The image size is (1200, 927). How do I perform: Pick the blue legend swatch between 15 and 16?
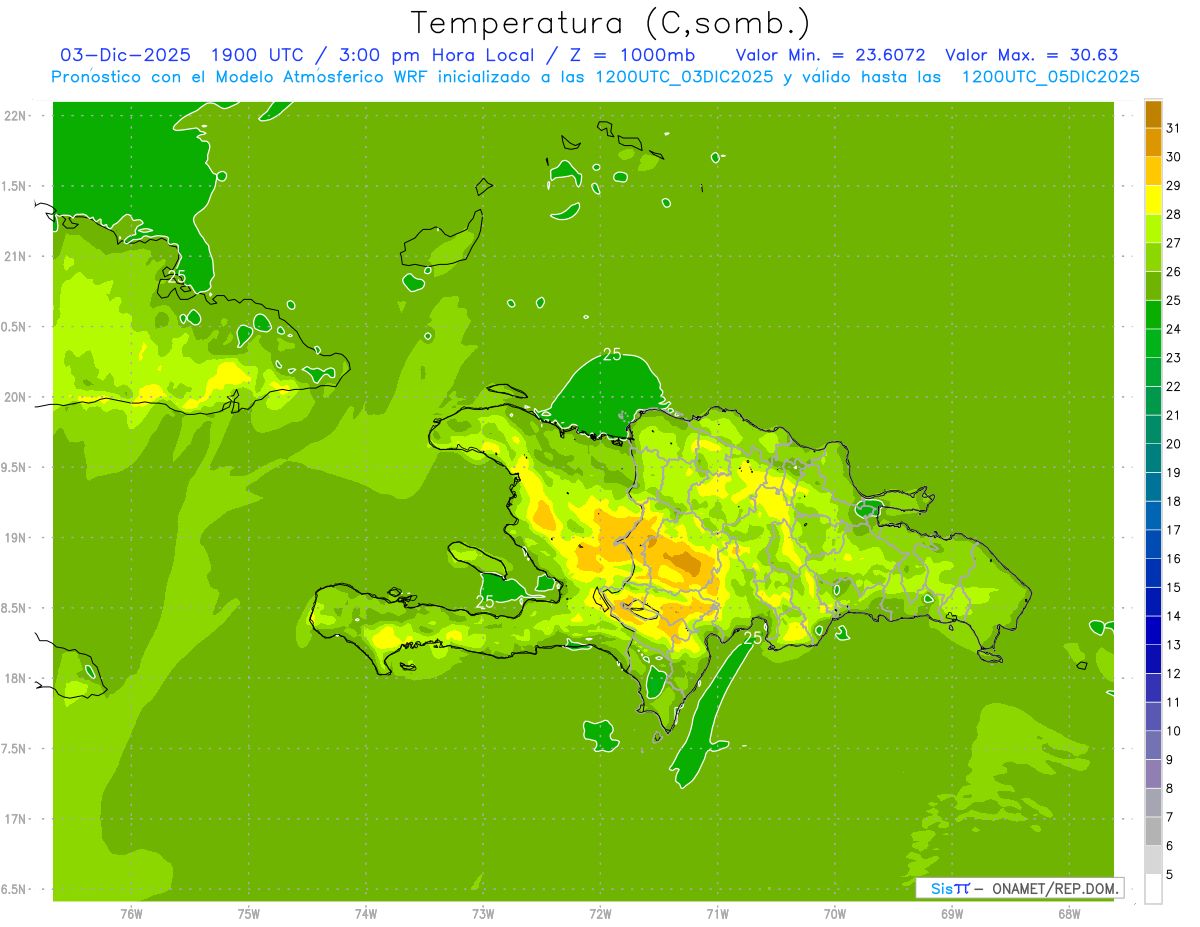point(1153,573)
